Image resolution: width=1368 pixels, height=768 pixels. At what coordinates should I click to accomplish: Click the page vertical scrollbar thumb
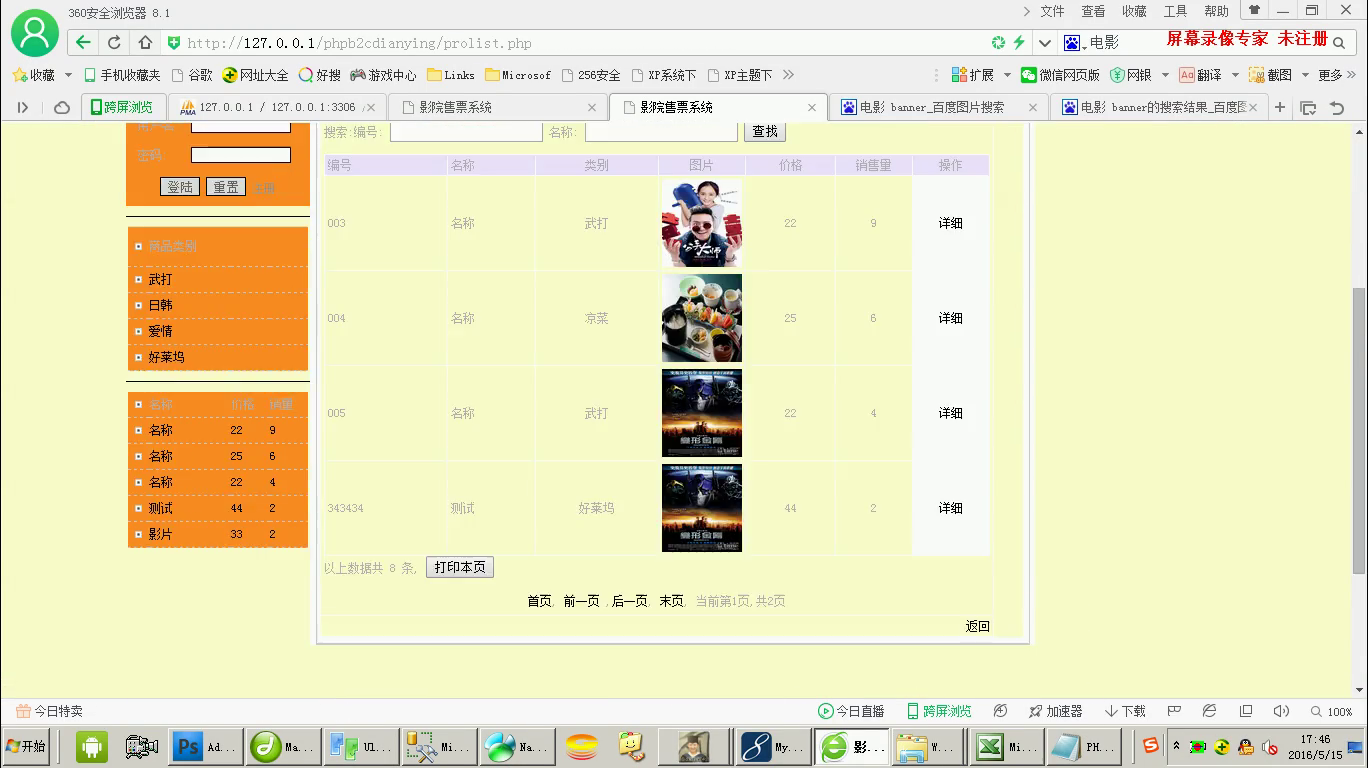tap(1359, 430)
